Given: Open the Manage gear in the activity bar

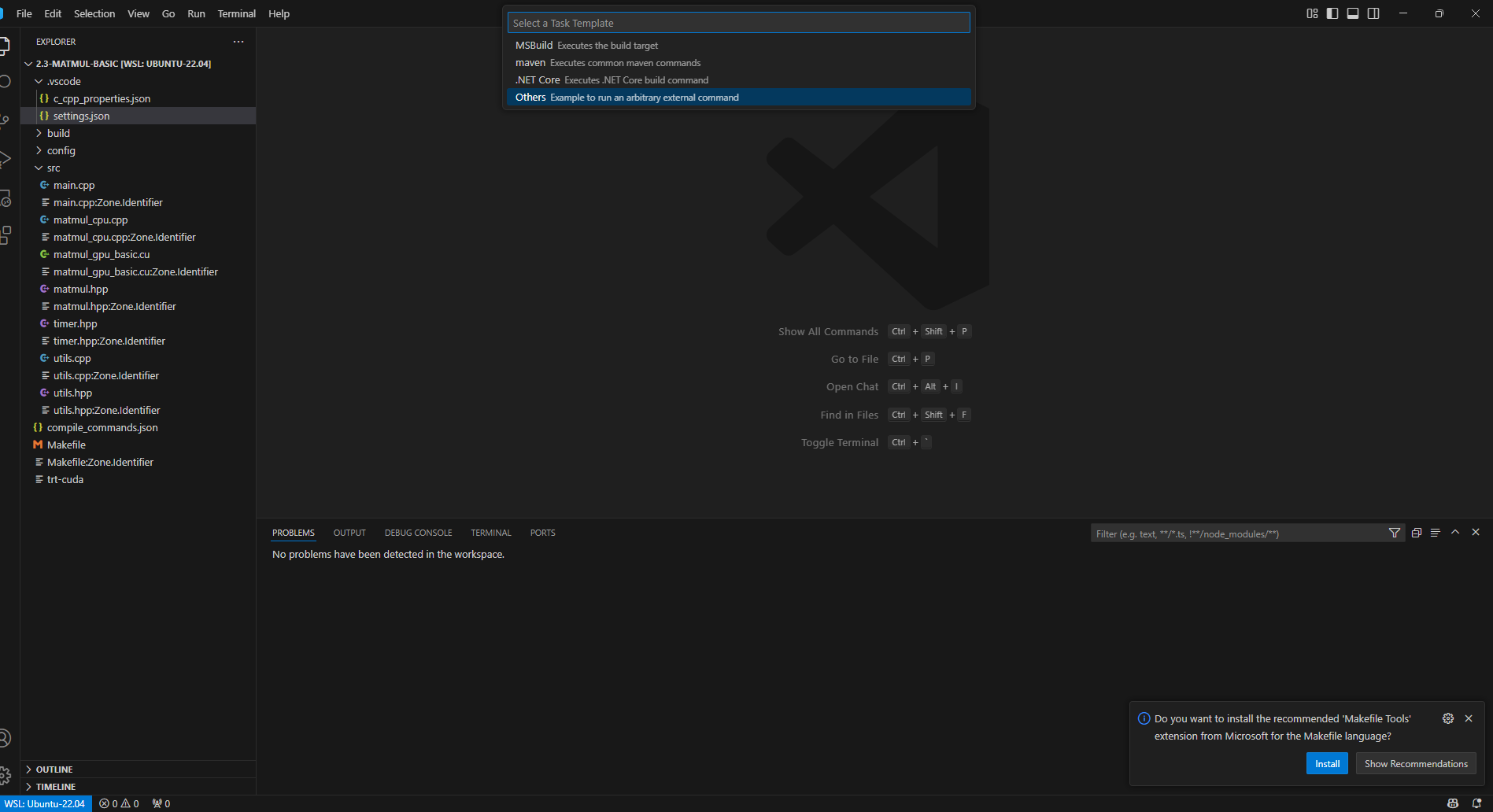Looking at the screenshot, I should tap(4, 776).
